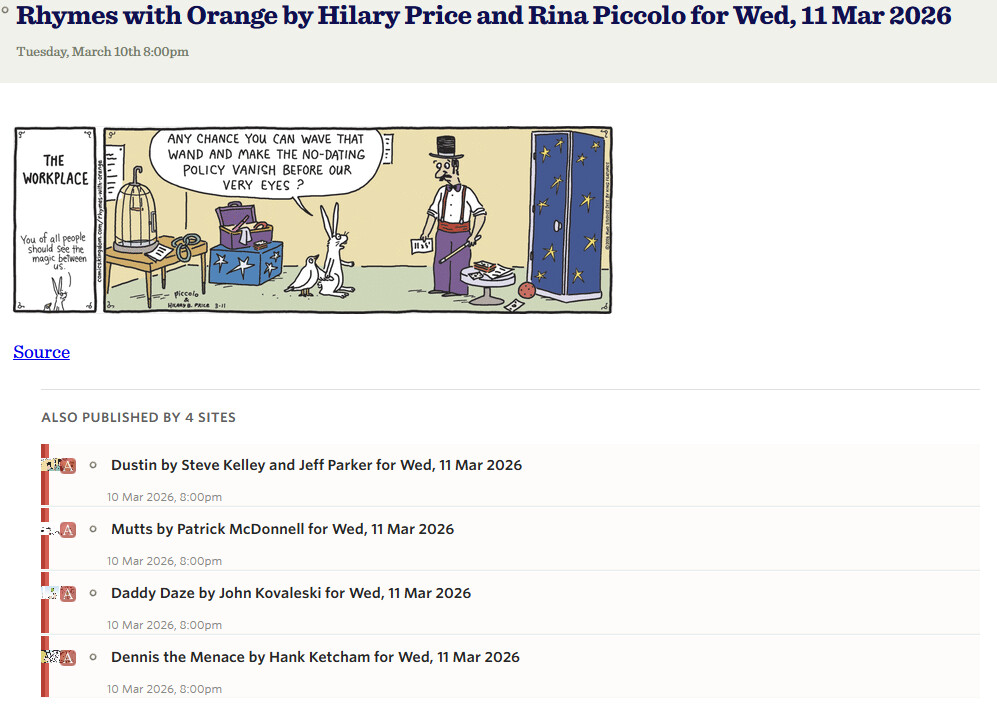997x726 pixels.
Task: Toggle the circle marker next to Dennis the Menace
Action: tap(93, 657)
